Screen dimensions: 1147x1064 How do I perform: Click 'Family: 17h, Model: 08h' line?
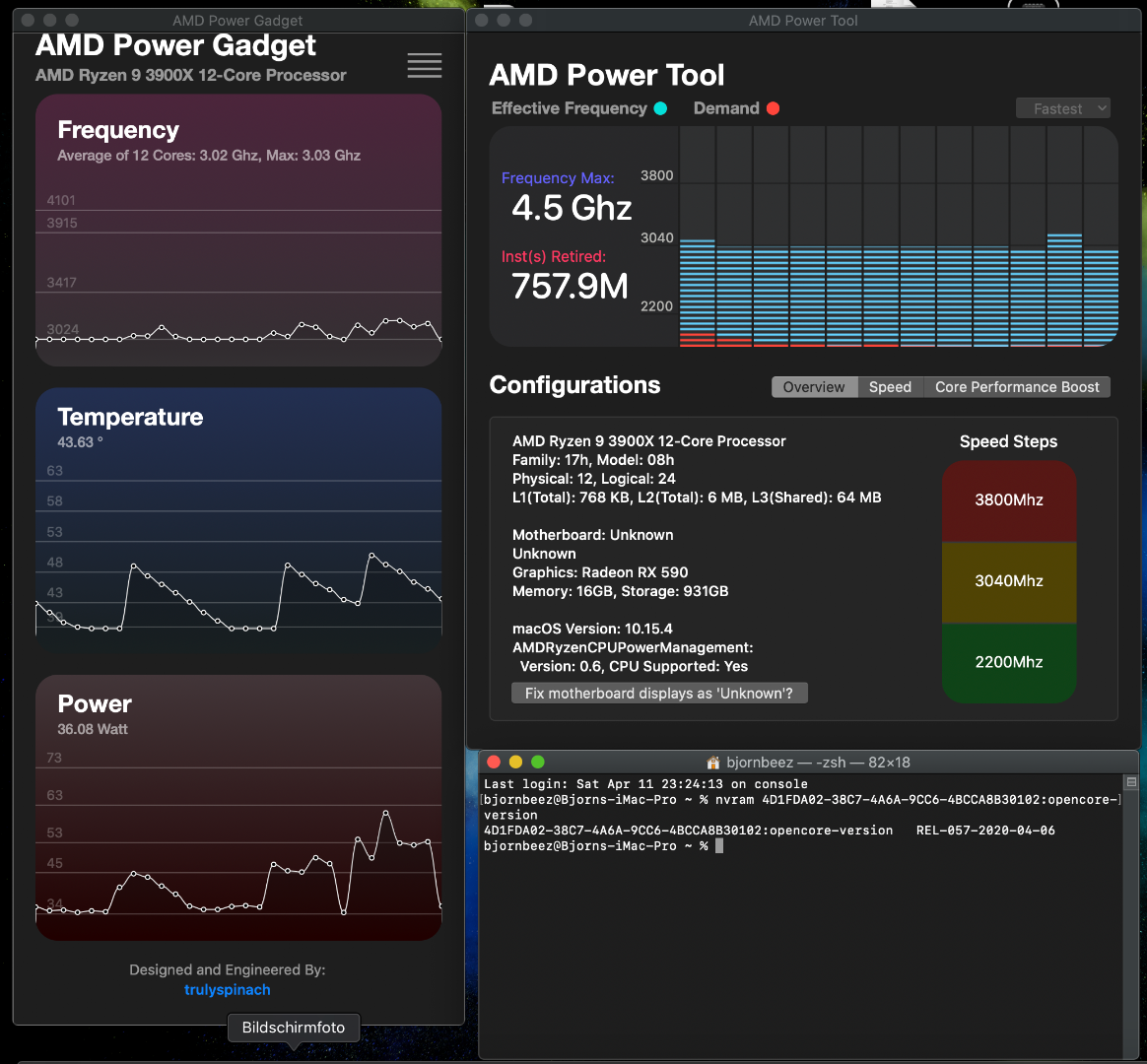pyautogui.click(x=593, y=460)
